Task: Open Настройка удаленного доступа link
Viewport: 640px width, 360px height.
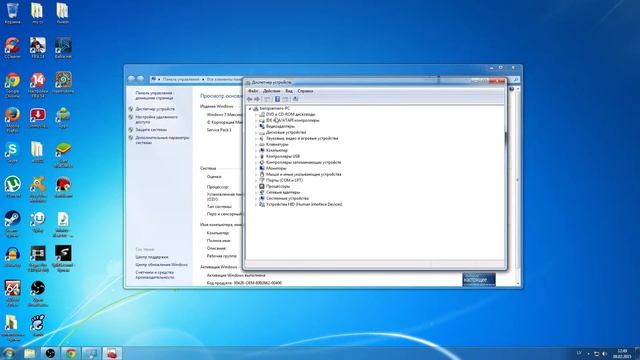Action: pos(156,120)
